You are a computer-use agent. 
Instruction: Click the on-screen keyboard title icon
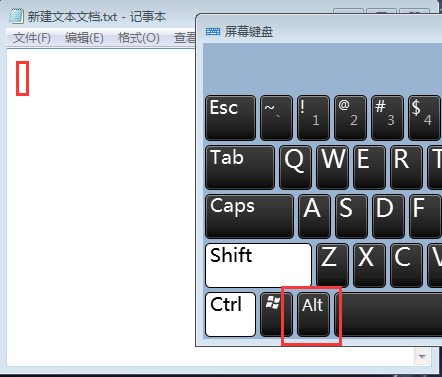point(213,32)
